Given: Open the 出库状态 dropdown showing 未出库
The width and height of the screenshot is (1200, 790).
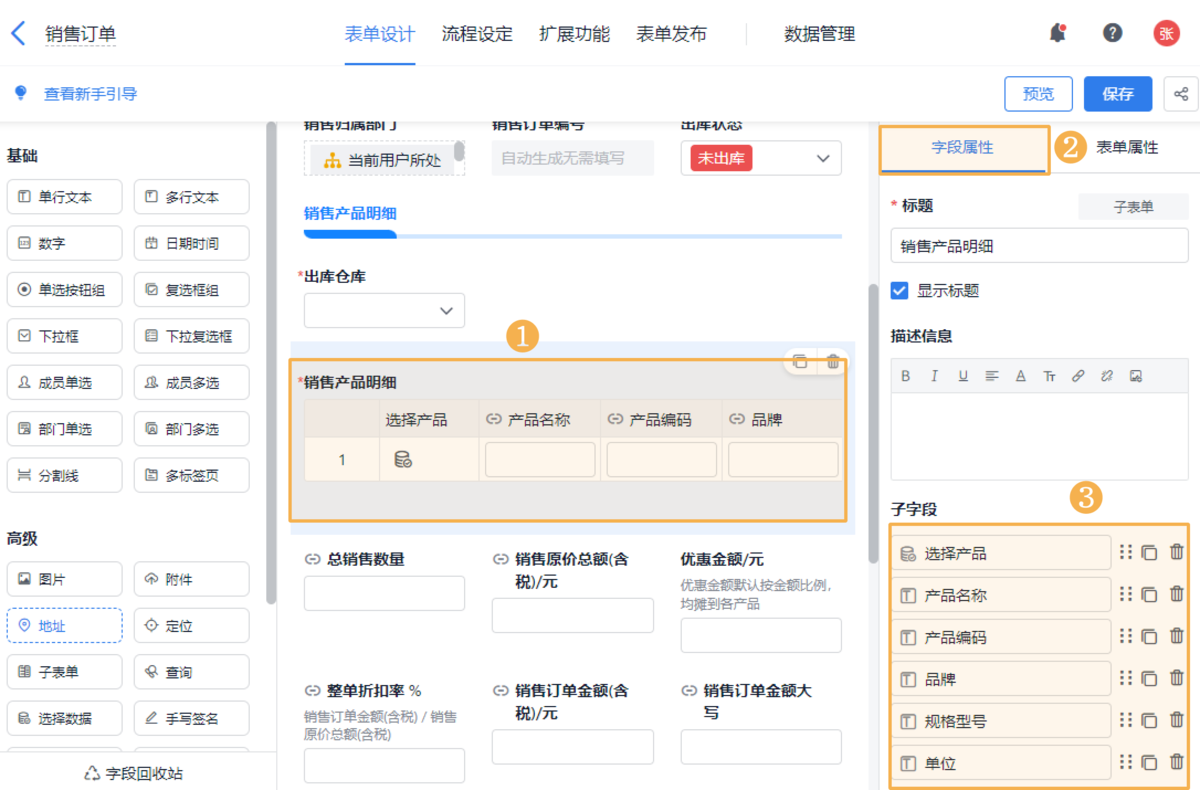Looking at the screenshot, I should click(761, 158).
